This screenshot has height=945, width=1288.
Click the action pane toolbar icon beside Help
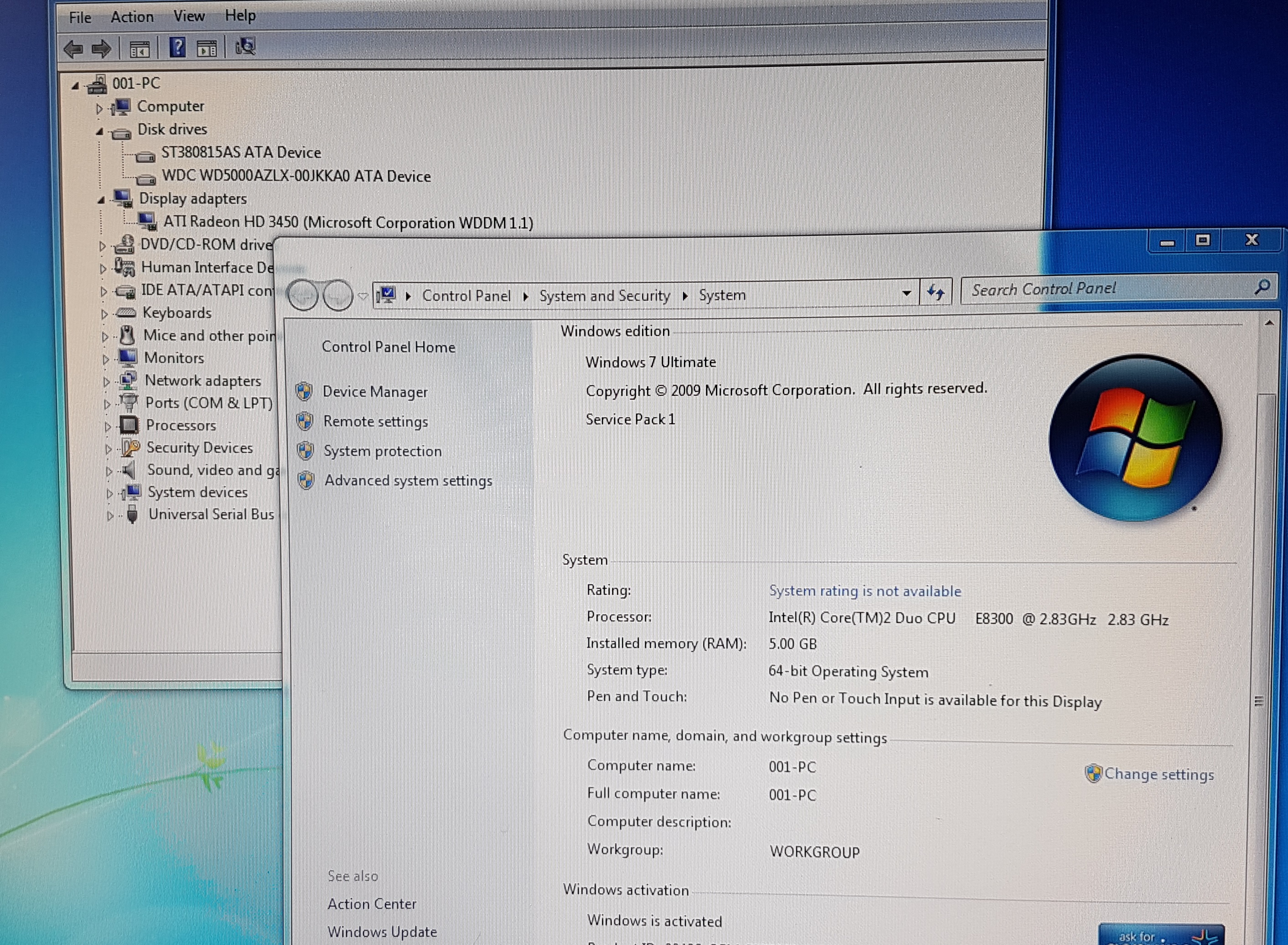pos(207,49)
